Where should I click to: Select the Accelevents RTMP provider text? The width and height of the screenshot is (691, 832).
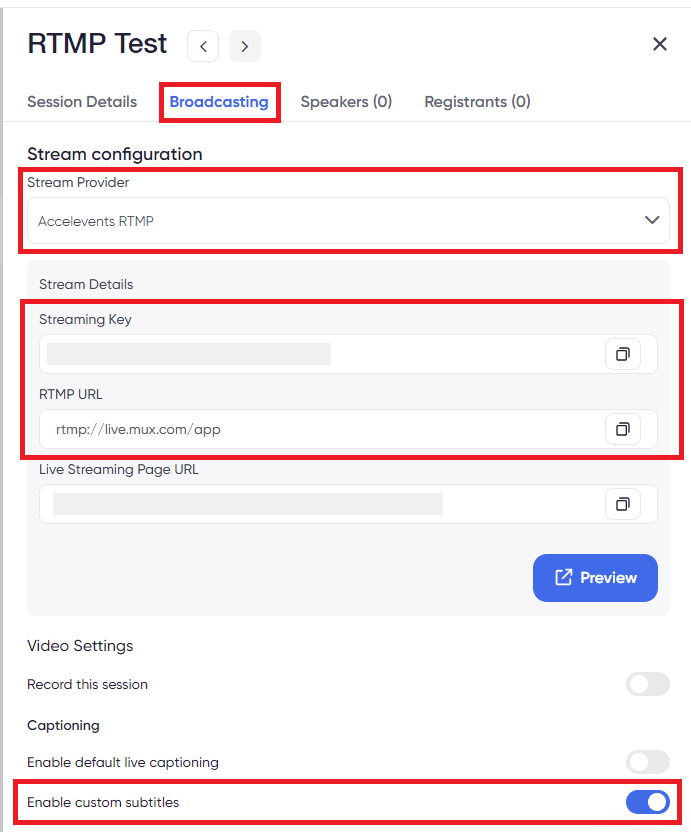pyautogui.click(x=96, y=221)
